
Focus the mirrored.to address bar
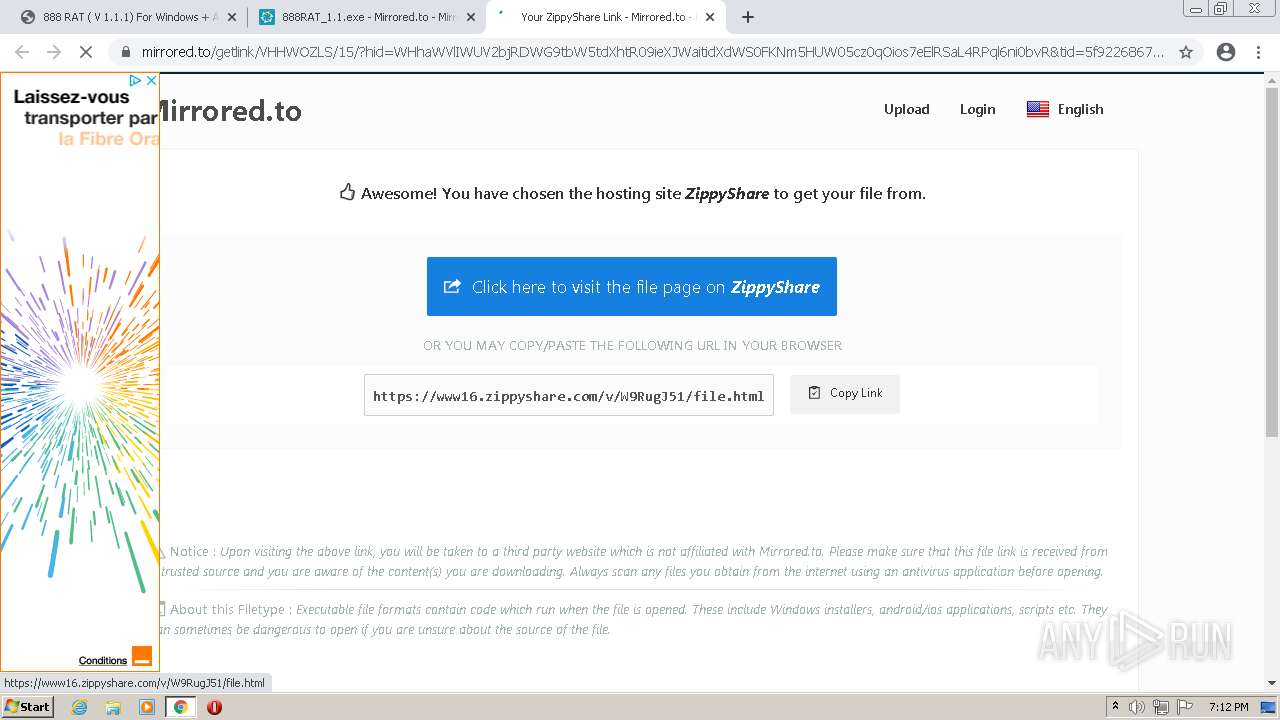pyautogui.click(x=652, y=52)
